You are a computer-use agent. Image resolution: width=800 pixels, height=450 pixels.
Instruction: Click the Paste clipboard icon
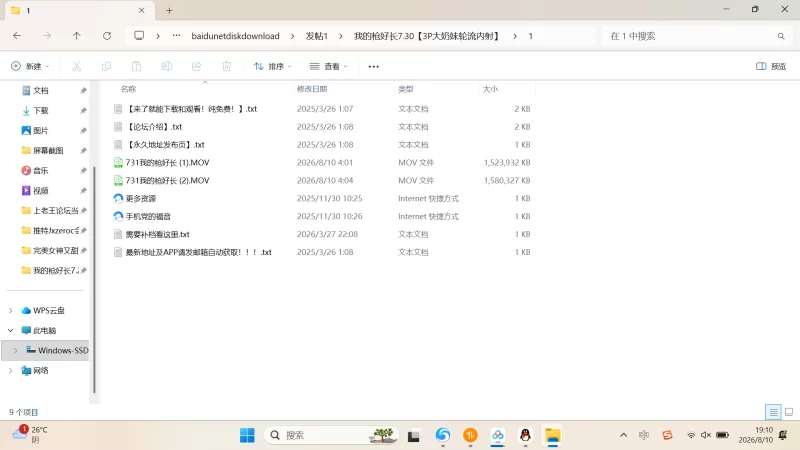tap(136, 66)
